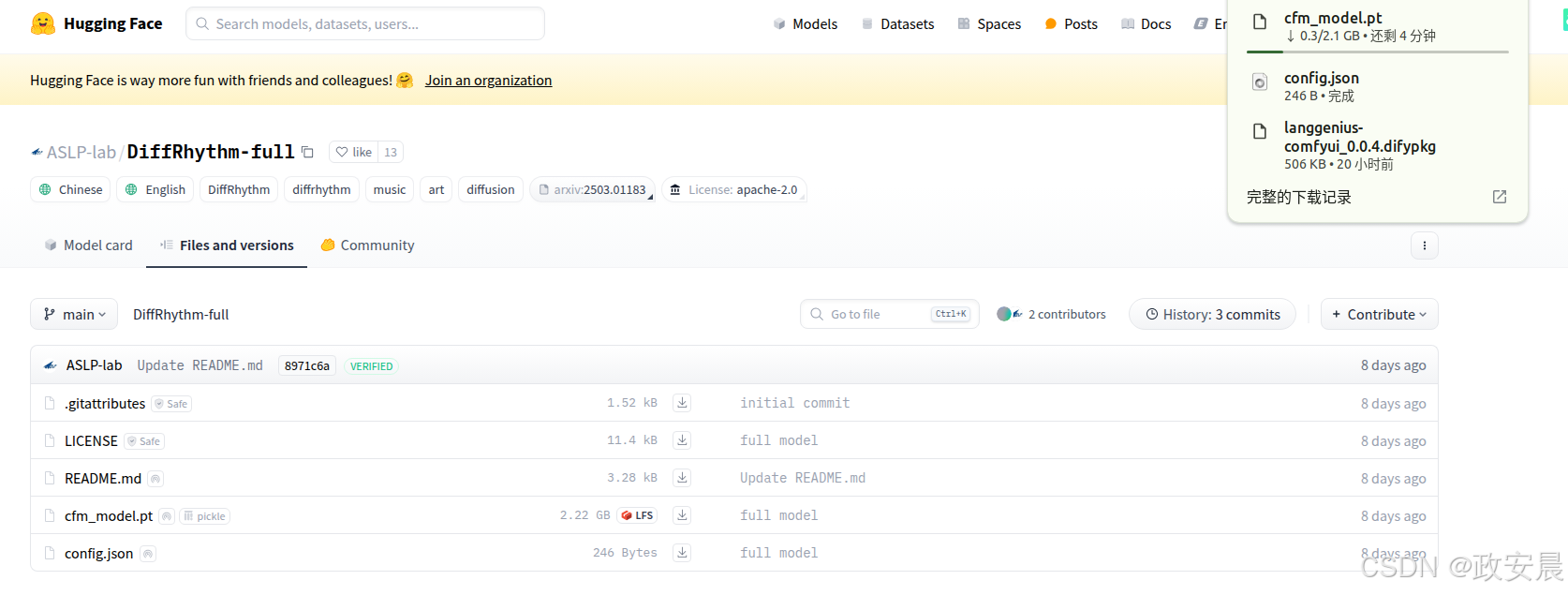Viewport: 1568px width, 595px height.
Task: Go to Spaces in the top navigation
Action: 989,23
